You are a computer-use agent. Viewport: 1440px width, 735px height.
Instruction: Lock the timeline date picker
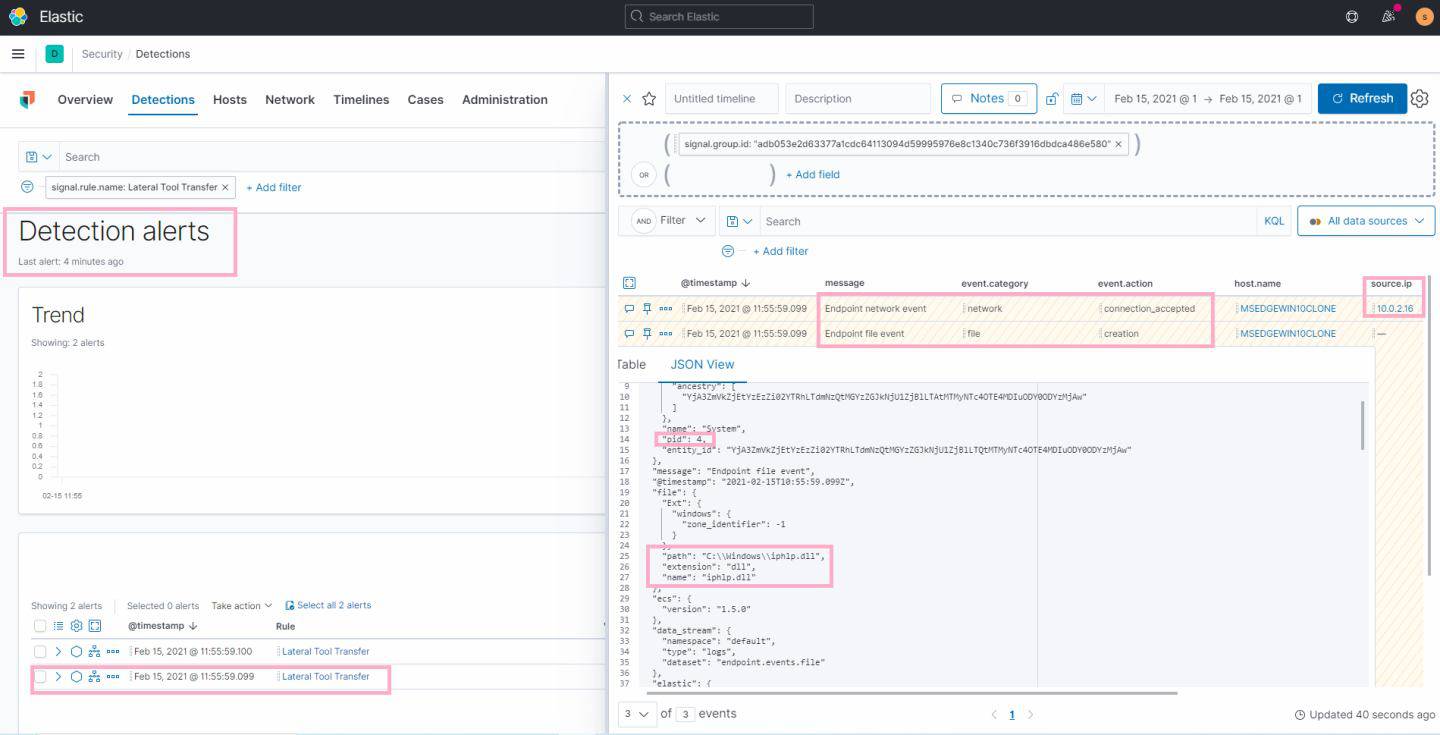[x=1051, y=98]
